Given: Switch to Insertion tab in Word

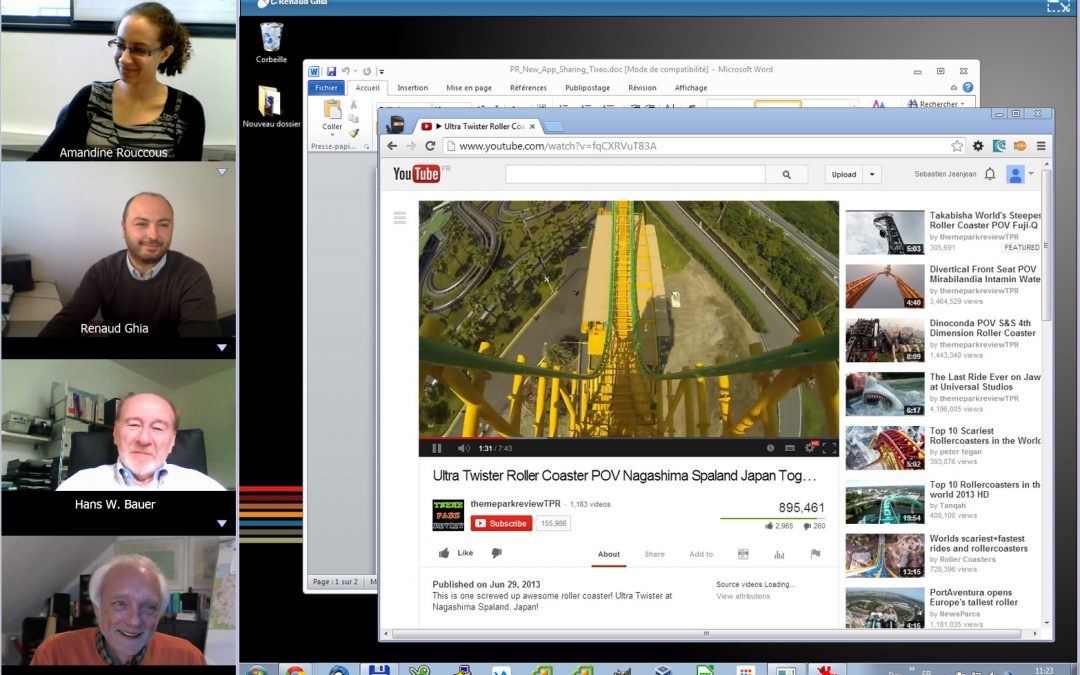Looking at the screenshot, I should pyautogui.click(x=413, y=87).
